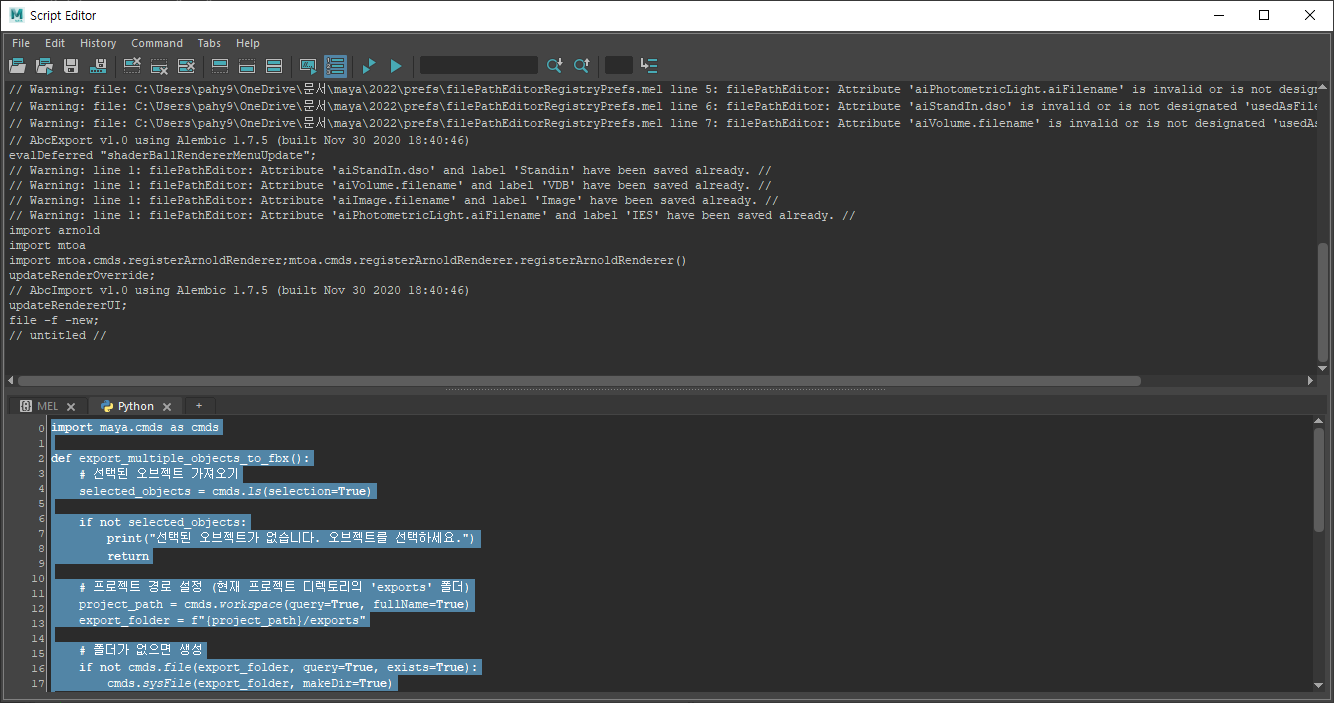Click the Execute play icon
The width and height of the screenshot is (1334, 703).
(x=396, y=66)
